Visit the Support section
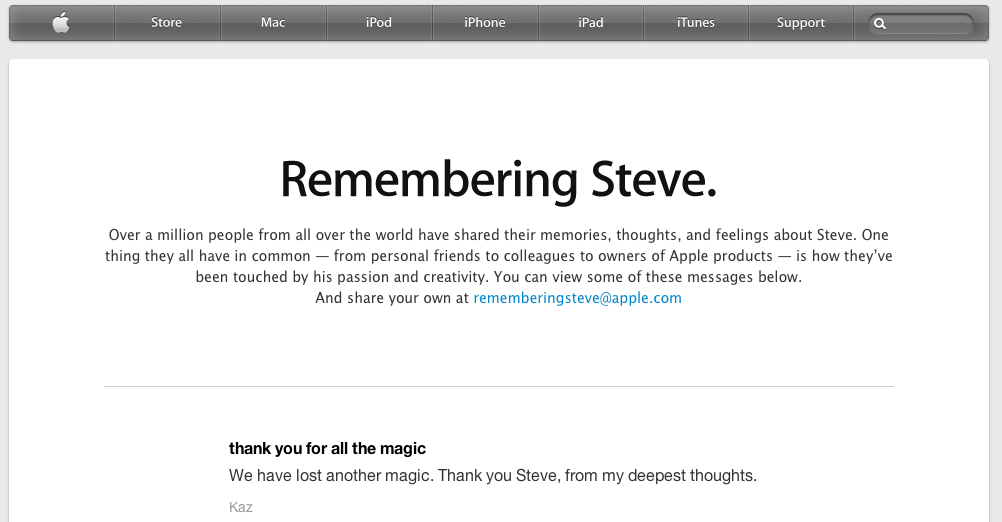 pyautogui.click(x=801, y=22)
